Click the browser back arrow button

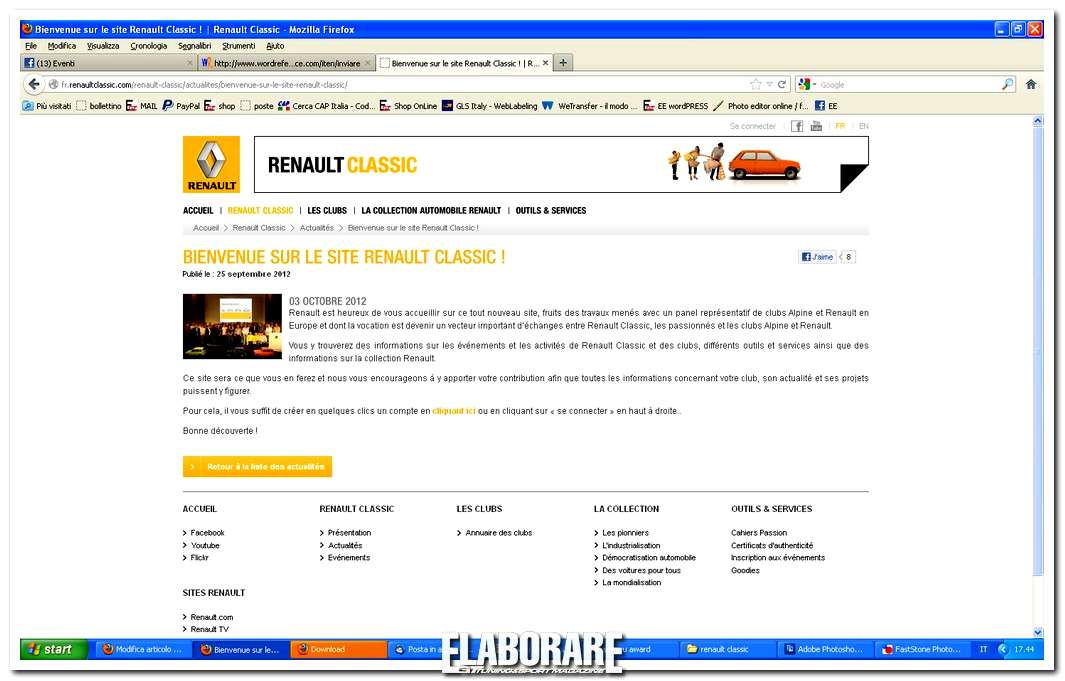tap(33, 84)
